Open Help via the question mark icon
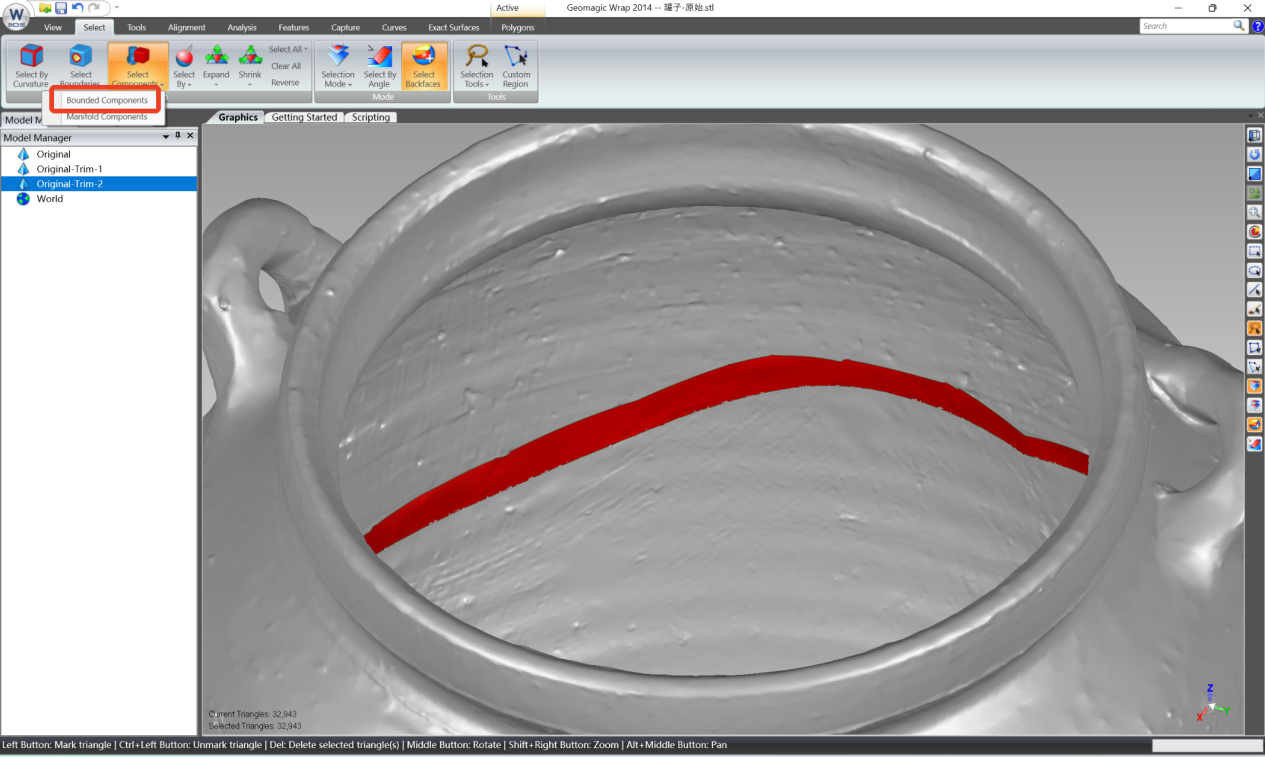Screen dimensions: 1265x757 click(x=1258, y=26)
